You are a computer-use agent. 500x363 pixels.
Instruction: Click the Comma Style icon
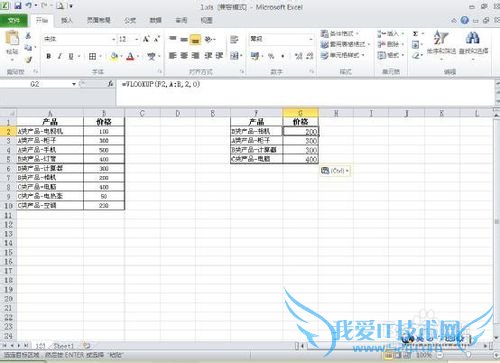pos(283,56)
